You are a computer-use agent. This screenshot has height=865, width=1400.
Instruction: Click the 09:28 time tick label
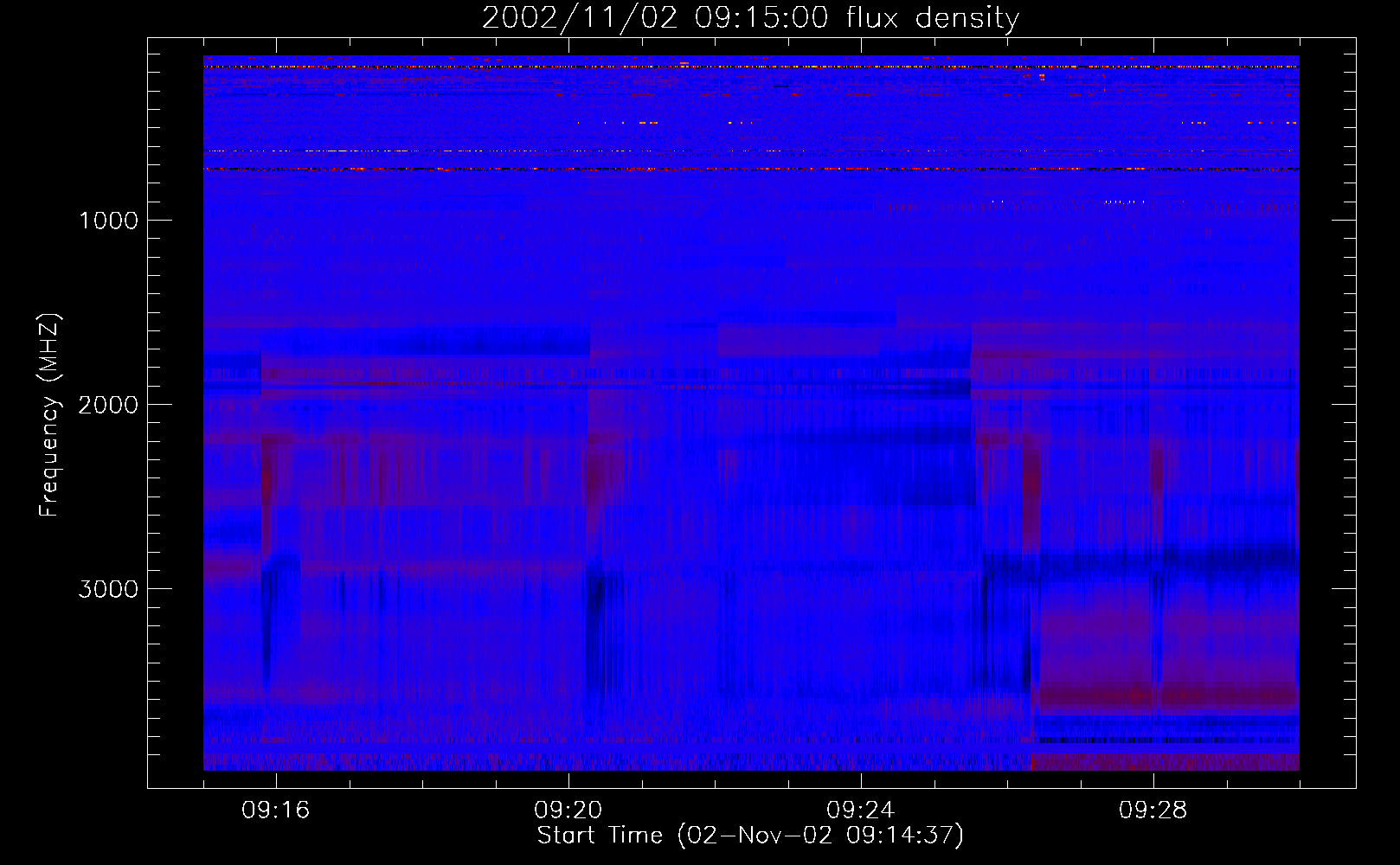coord(1153,811)
